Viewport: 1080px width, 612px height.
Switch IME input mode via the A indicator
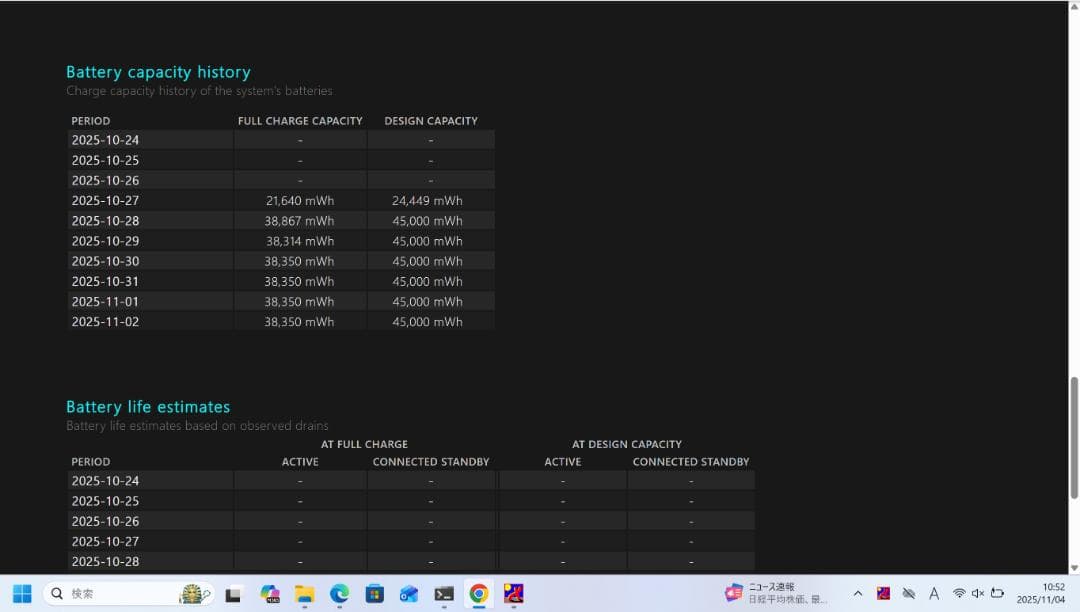pyautogui.click(x=933, y=593)
